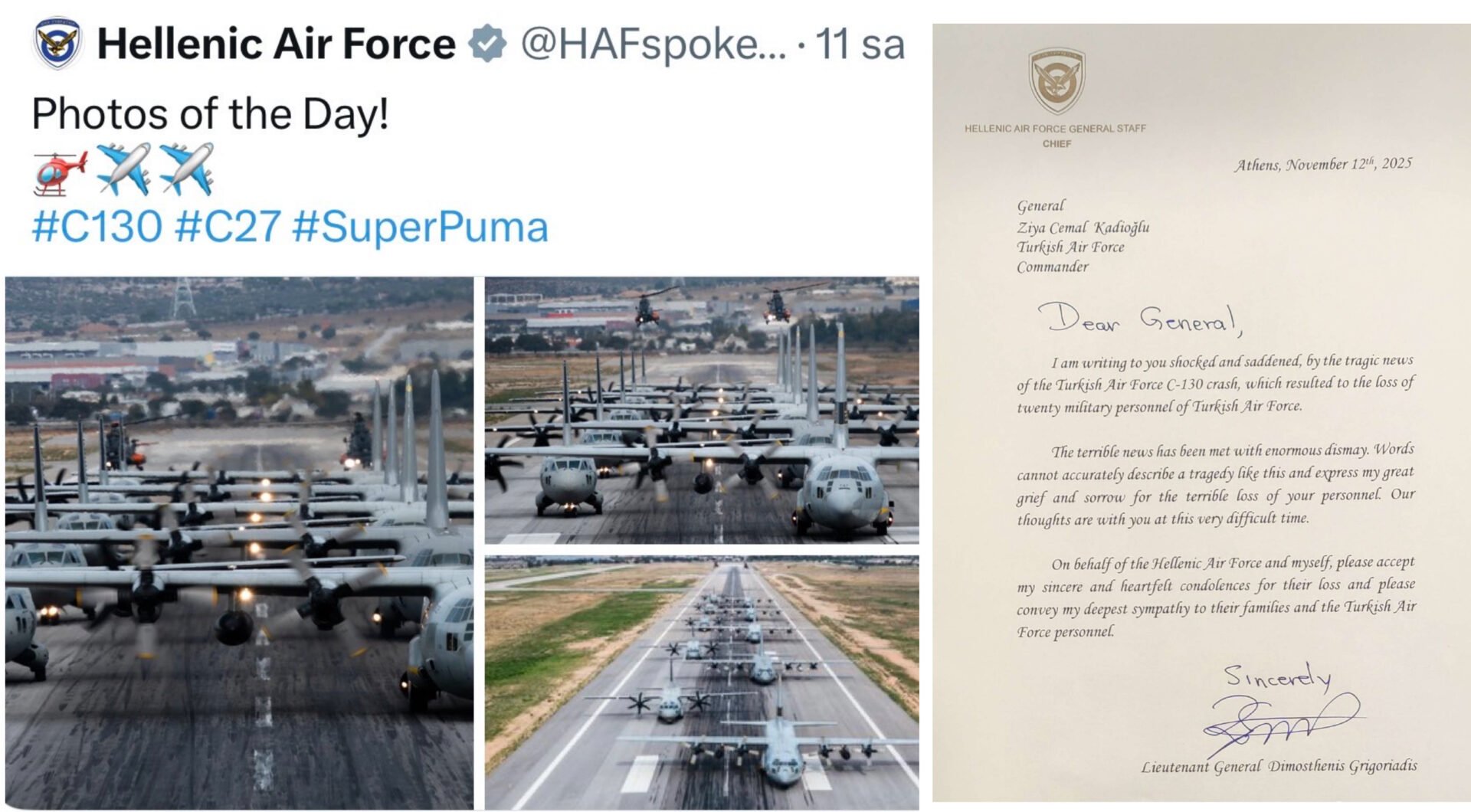Image resolution: width=1471 pixels, height=812 pixels.
Task: Follow the #SuperPuma hashtag link
Action: (x=420, y=227)
